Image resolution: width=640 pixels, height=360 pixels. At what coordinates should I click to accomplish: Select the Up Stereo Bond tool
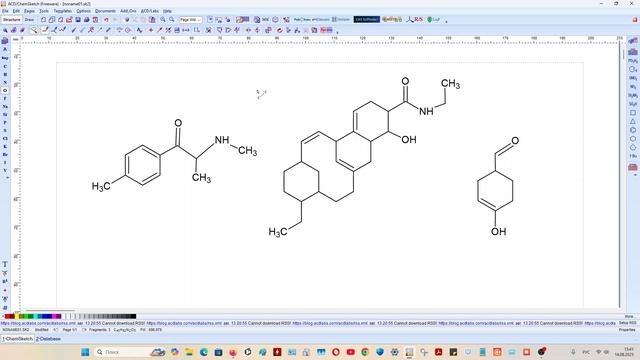[x=73, y=30]
